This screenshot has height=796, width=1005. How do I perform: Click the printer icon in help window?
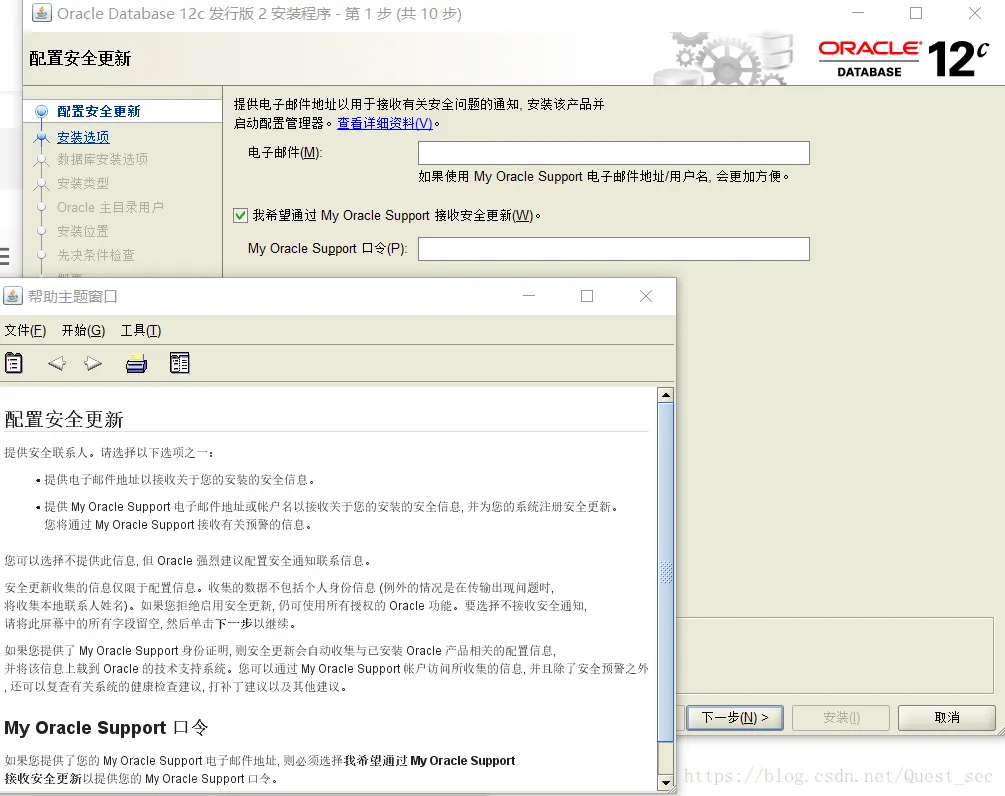tap(136, 363)
